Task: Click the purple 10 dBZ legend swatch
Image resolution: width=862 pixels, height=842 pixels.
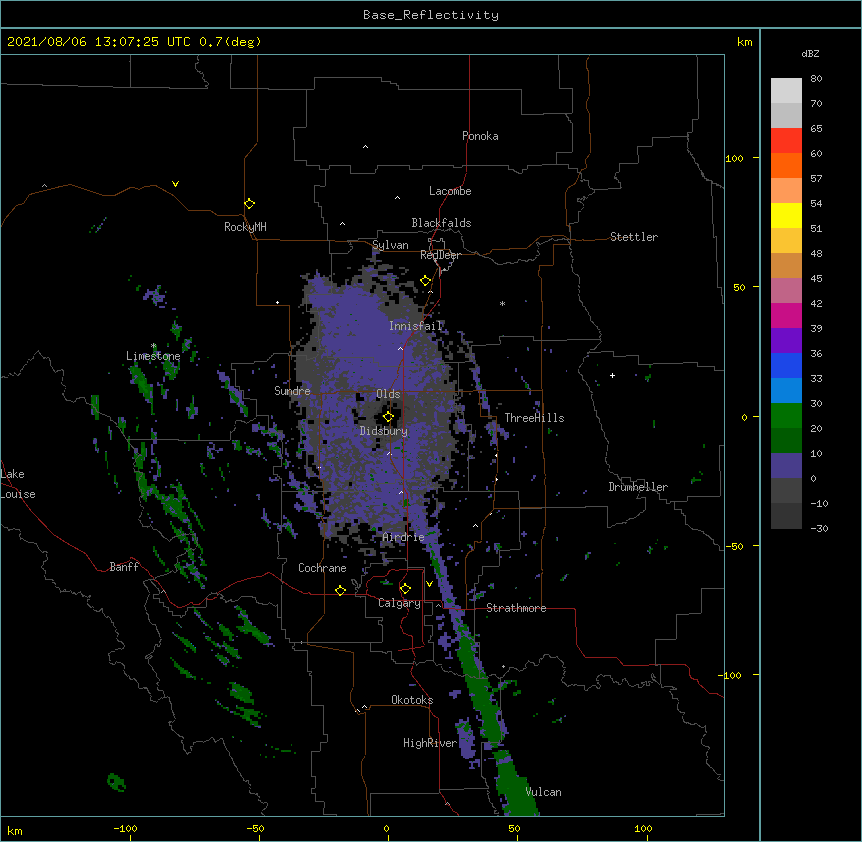Action: click(786, 466)
